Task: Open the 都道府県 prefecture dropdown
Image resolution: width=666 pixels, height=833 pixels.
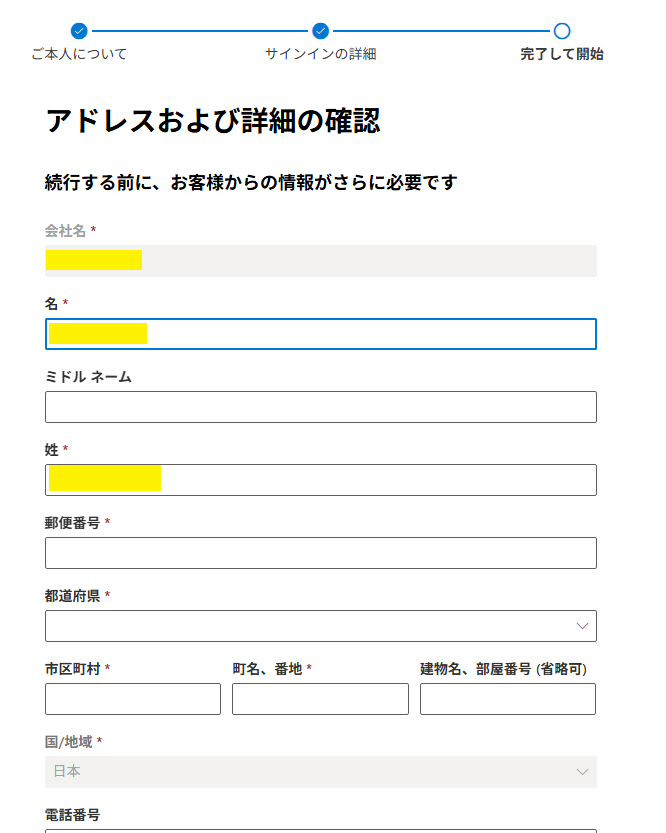Action: click(x=320, y=626)
